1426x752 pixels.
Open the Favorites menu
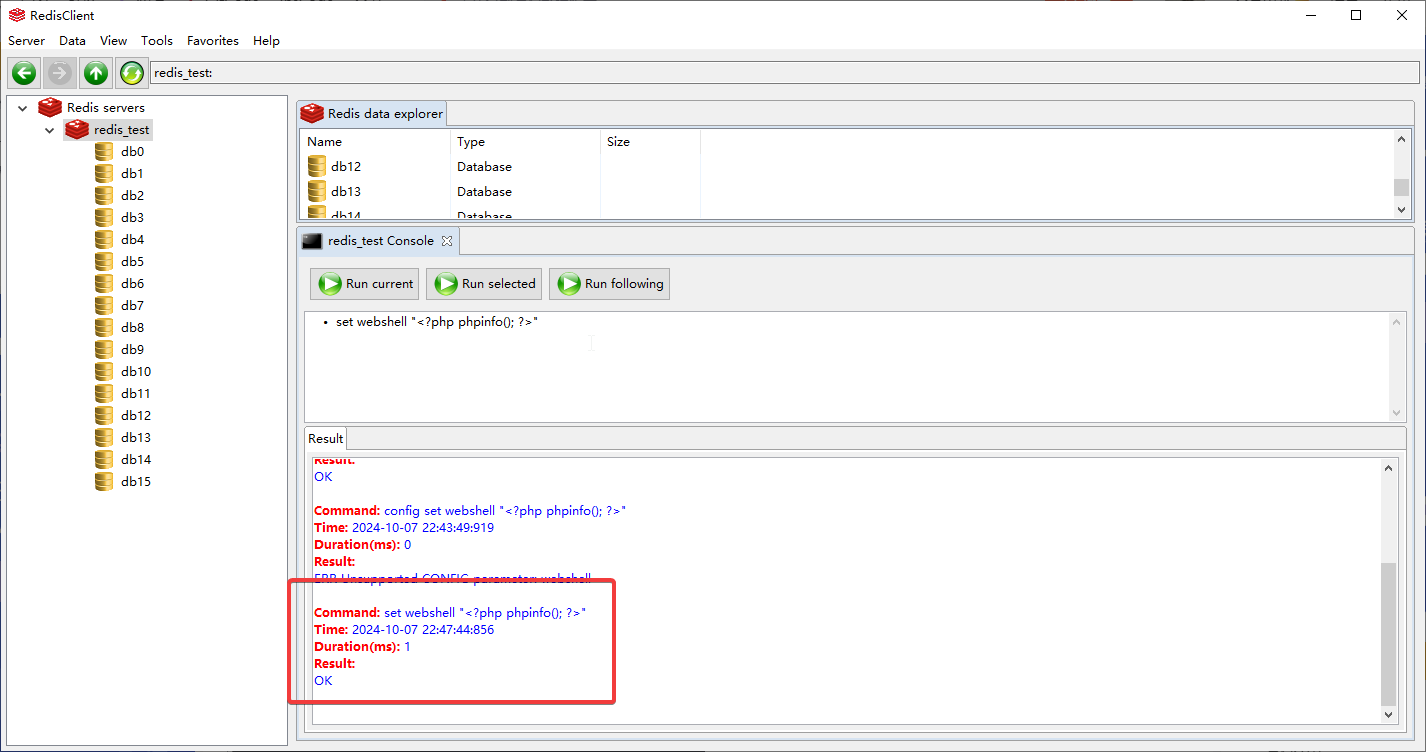tap(213, 41)
